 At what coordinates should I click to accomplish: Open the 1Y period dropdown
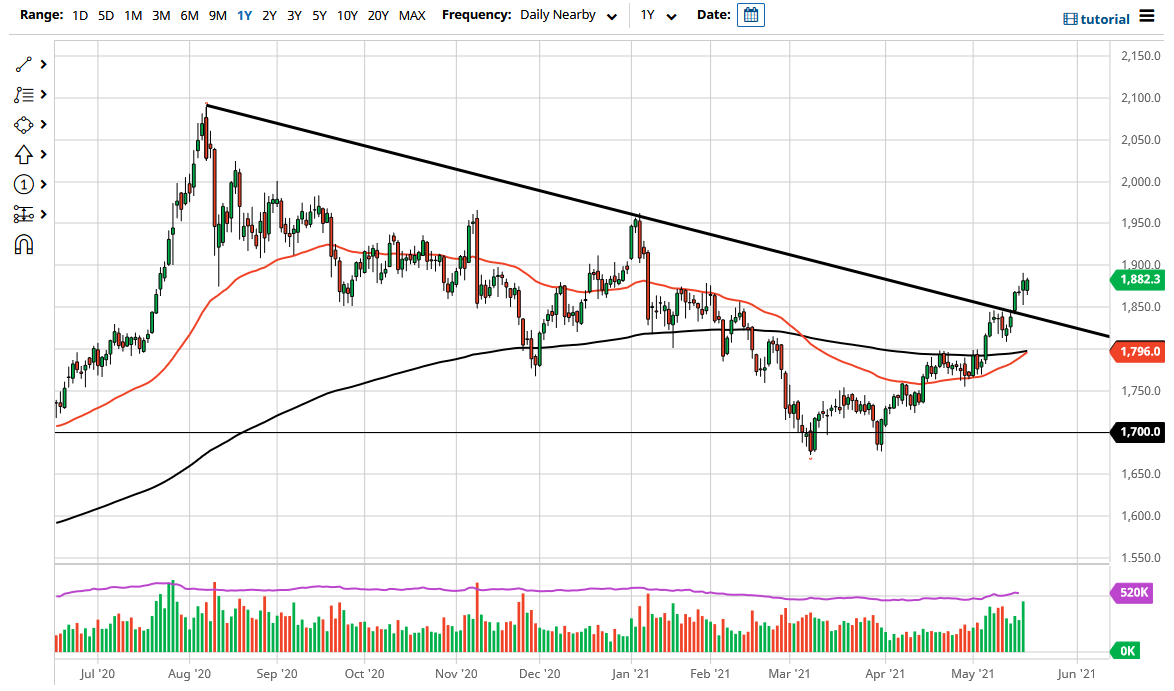coord(658,16)
